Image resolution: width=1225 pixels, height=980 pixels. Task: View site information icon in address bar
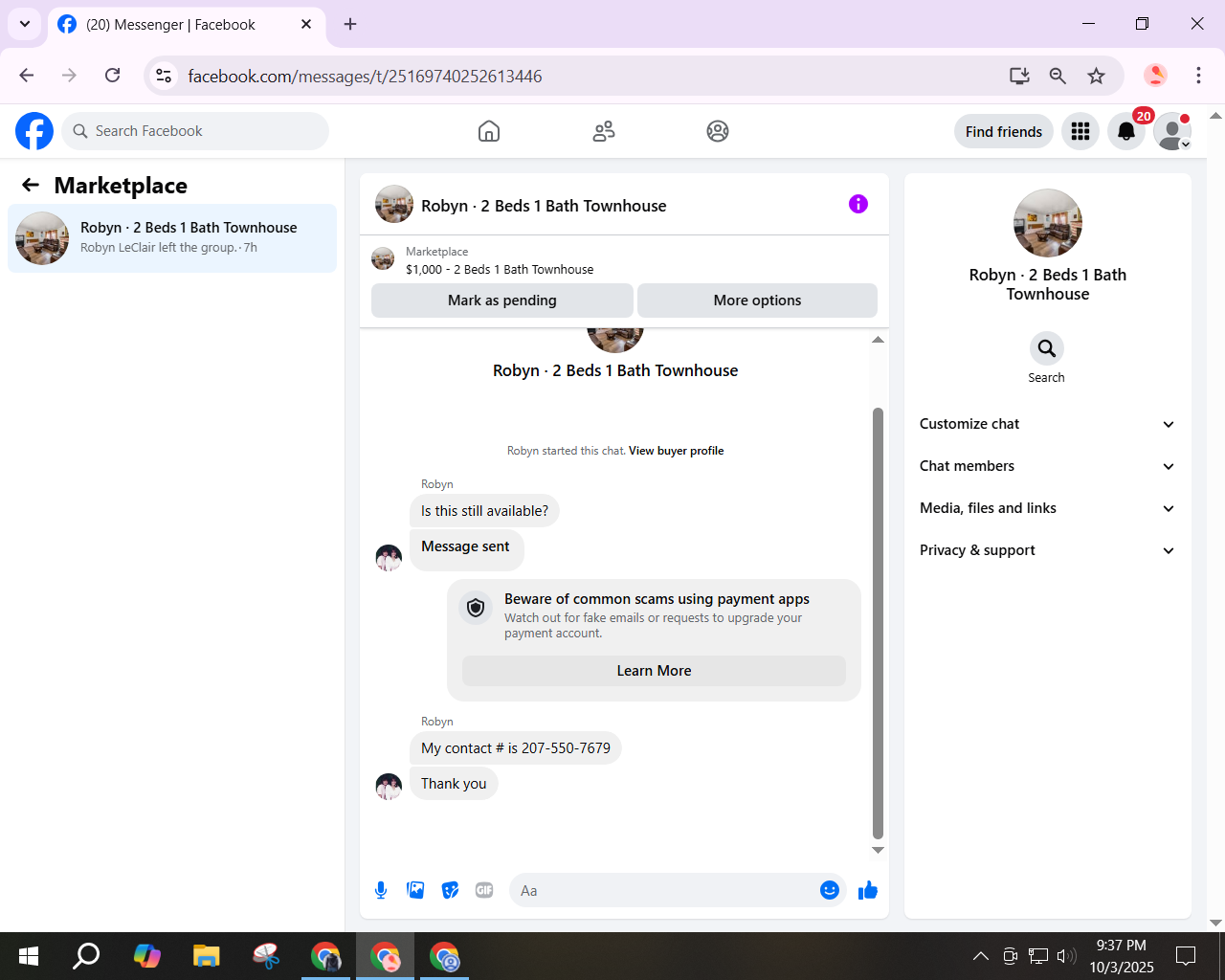(x=165, y=76)
